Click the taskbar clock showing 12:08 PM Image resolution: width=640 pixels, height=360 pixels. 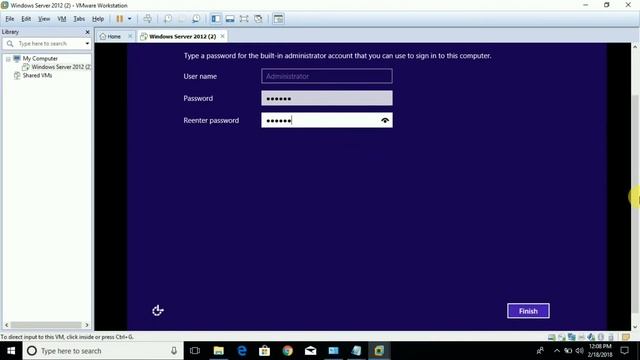(600, 351)
